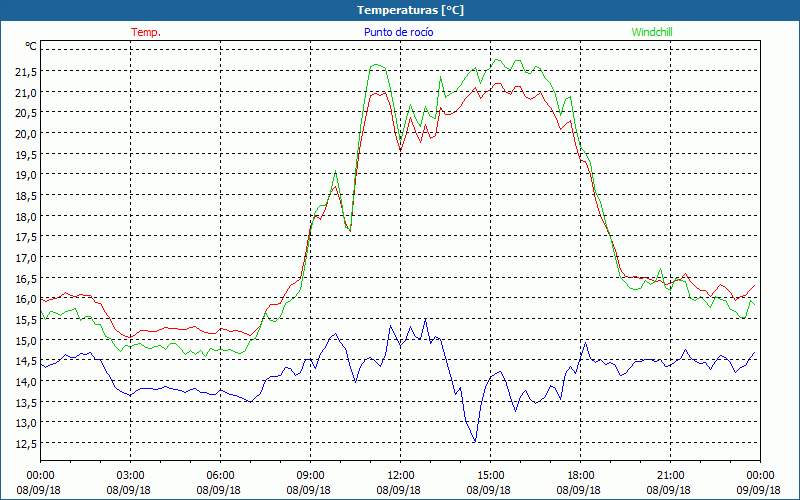Select the red 'Temp.' legend label
The width and height of the screenshot is (800, 500).
point(146,32)
